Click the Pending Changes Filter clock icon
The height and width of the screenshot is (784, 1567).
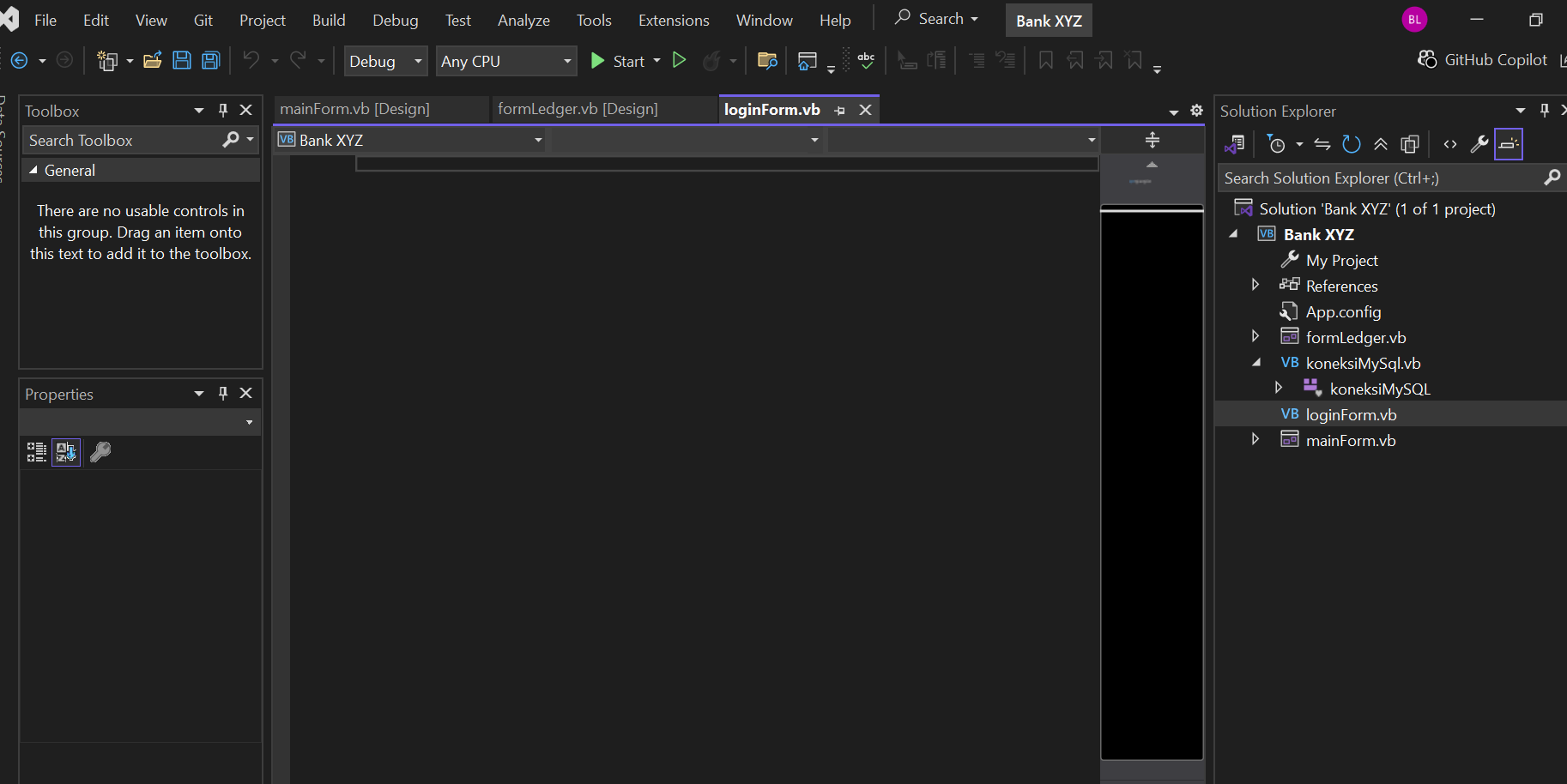pyautogui.click(x=1277, y=144)
